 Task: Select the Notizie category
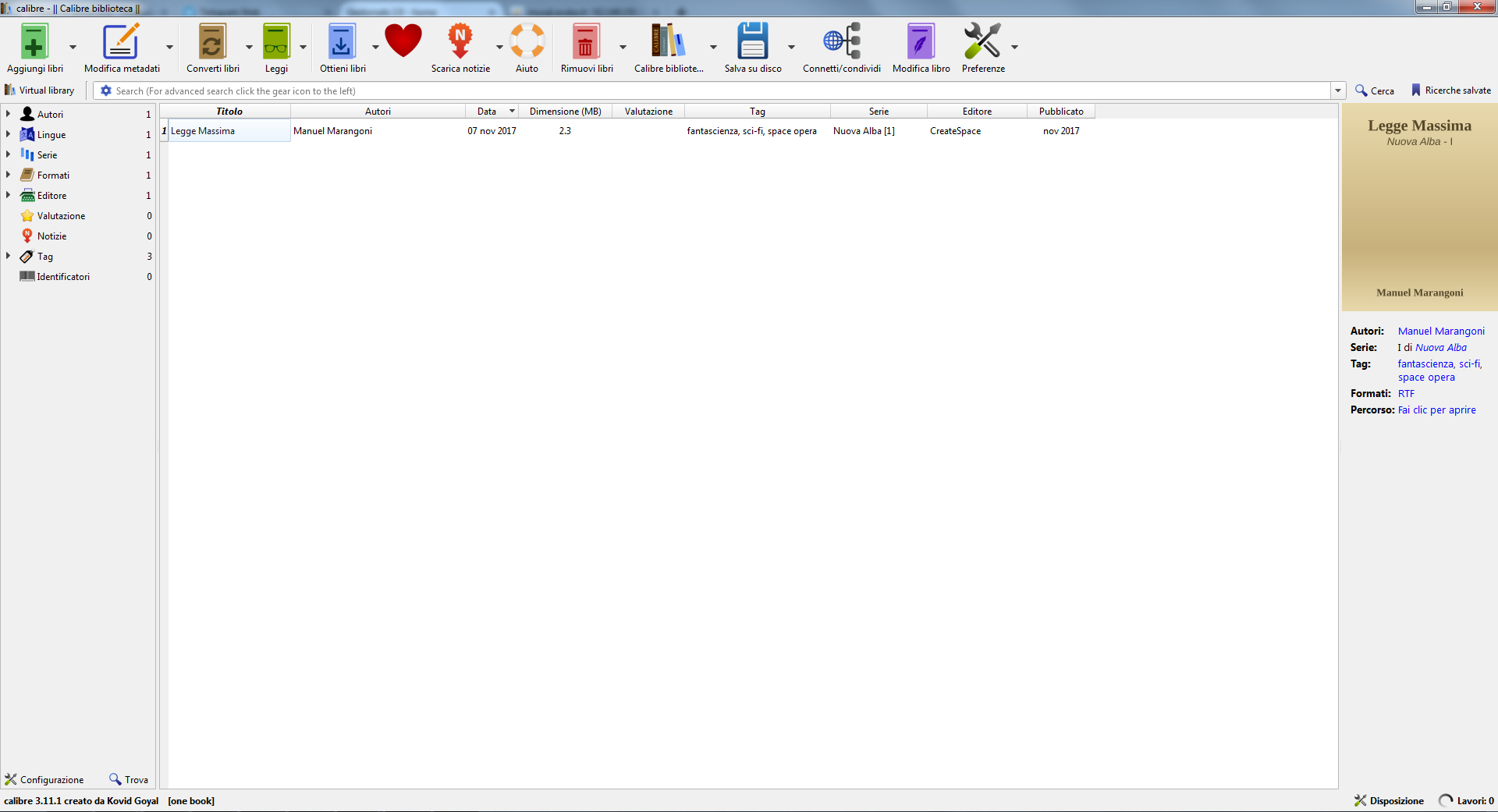click(x=51, y=236)
